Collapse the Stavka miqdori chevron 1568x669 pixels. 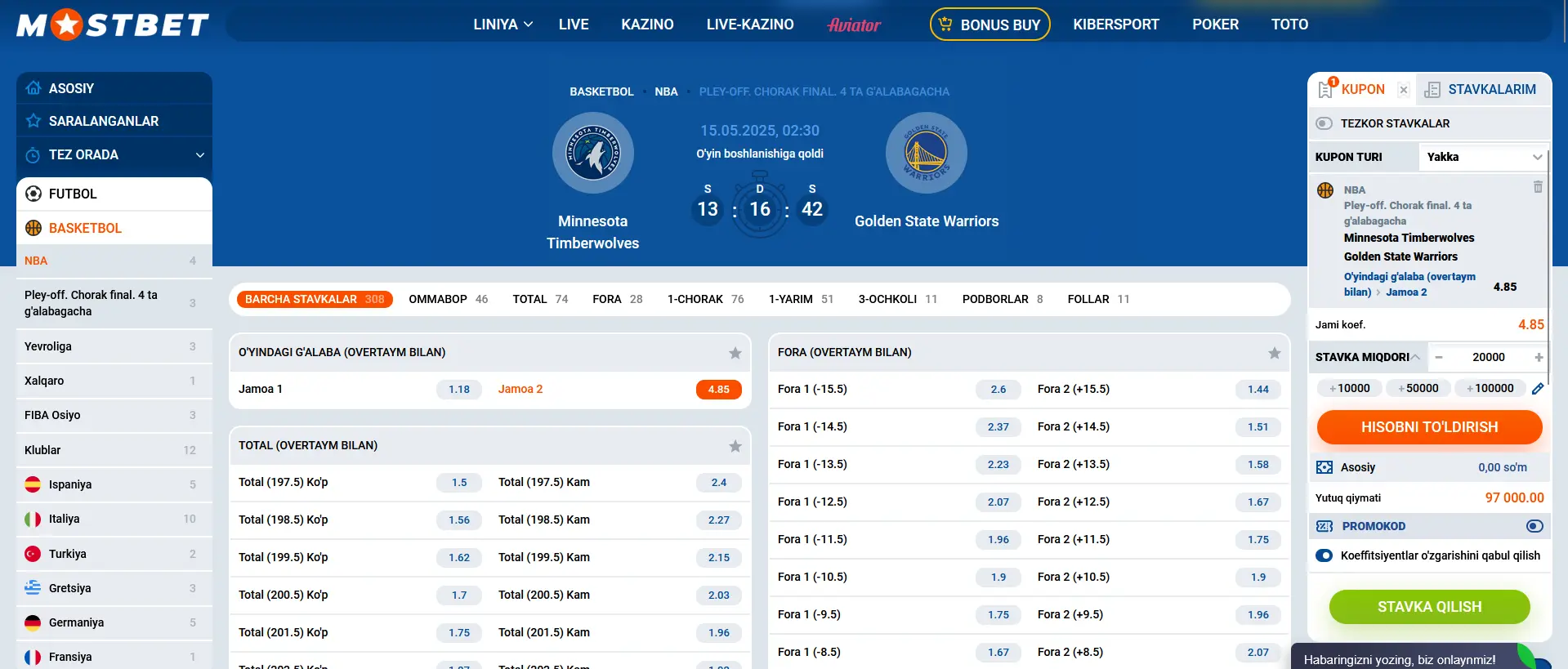pyautogui.click(x=1415, y=357)
